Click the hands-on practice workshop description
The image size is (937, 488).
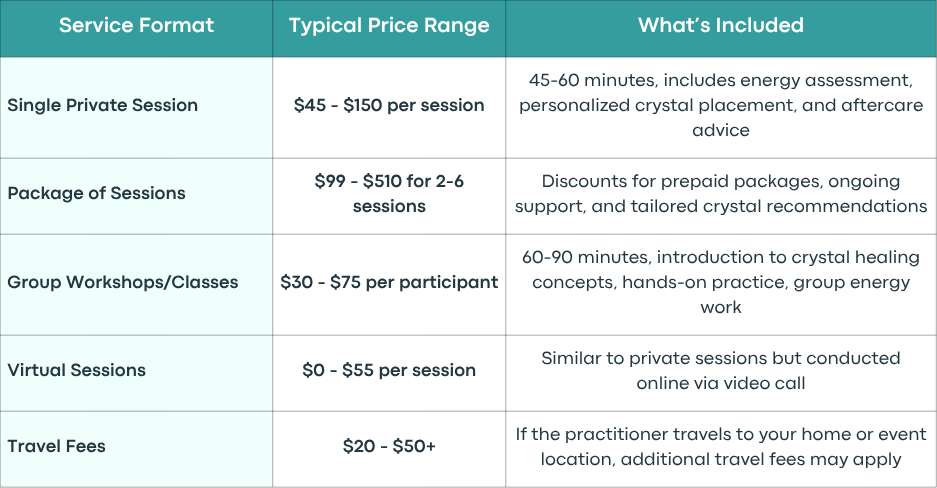pos(721,282)
